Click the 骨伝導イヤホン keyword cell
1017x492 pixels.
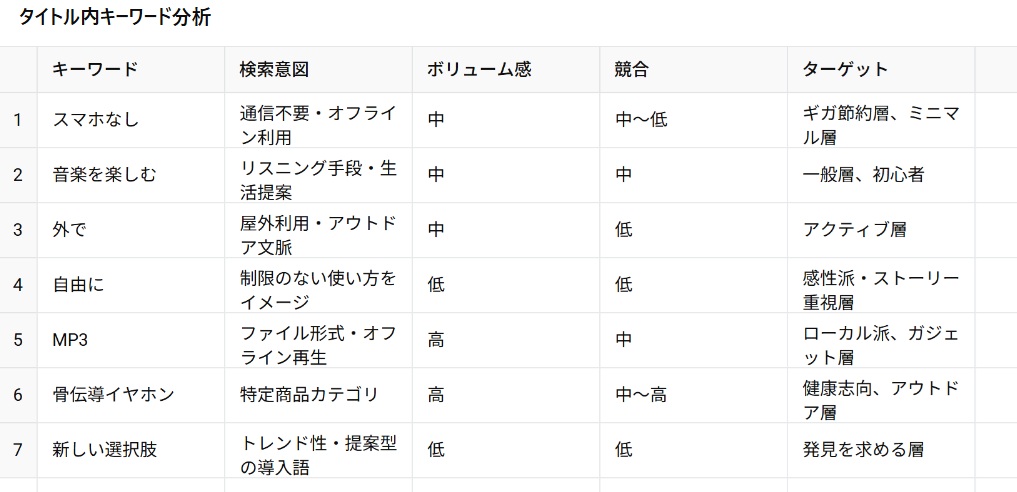coord(131,395)
